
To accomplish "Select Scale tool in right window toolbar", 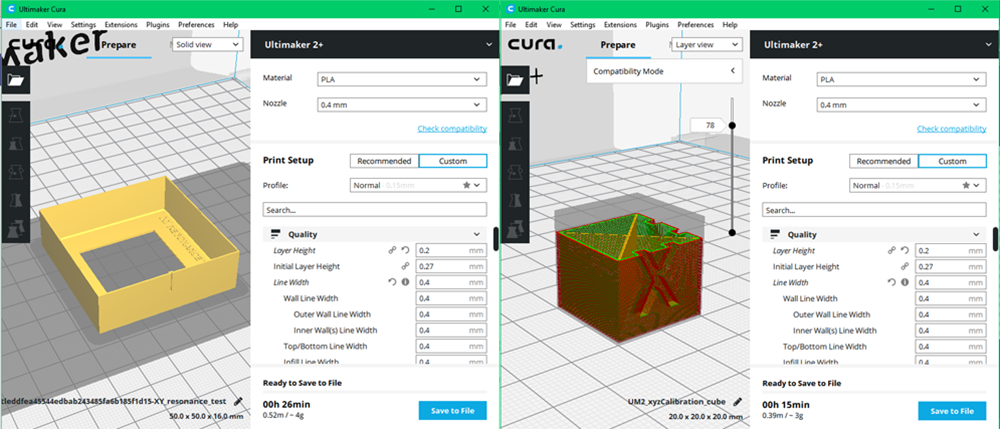I will [515, 144].
